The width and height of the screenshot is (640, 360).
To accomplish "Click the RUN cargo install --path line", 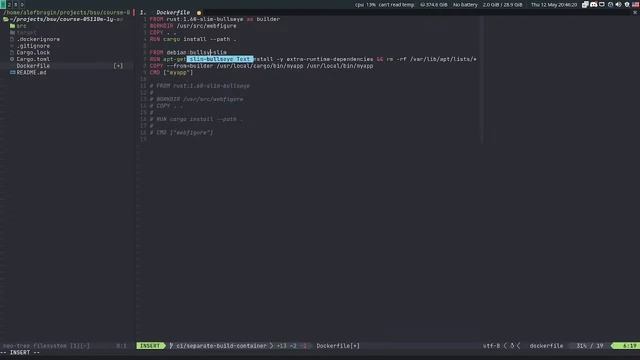I will (193, 39).
